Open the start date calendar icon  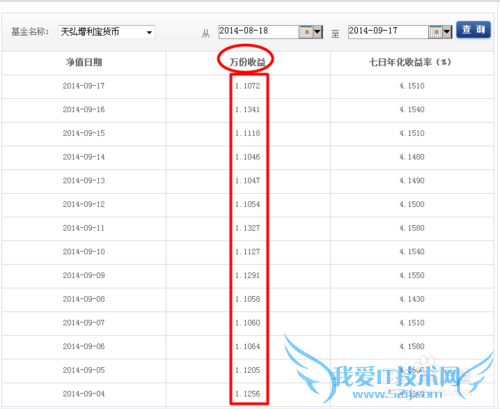coord(306,32)
